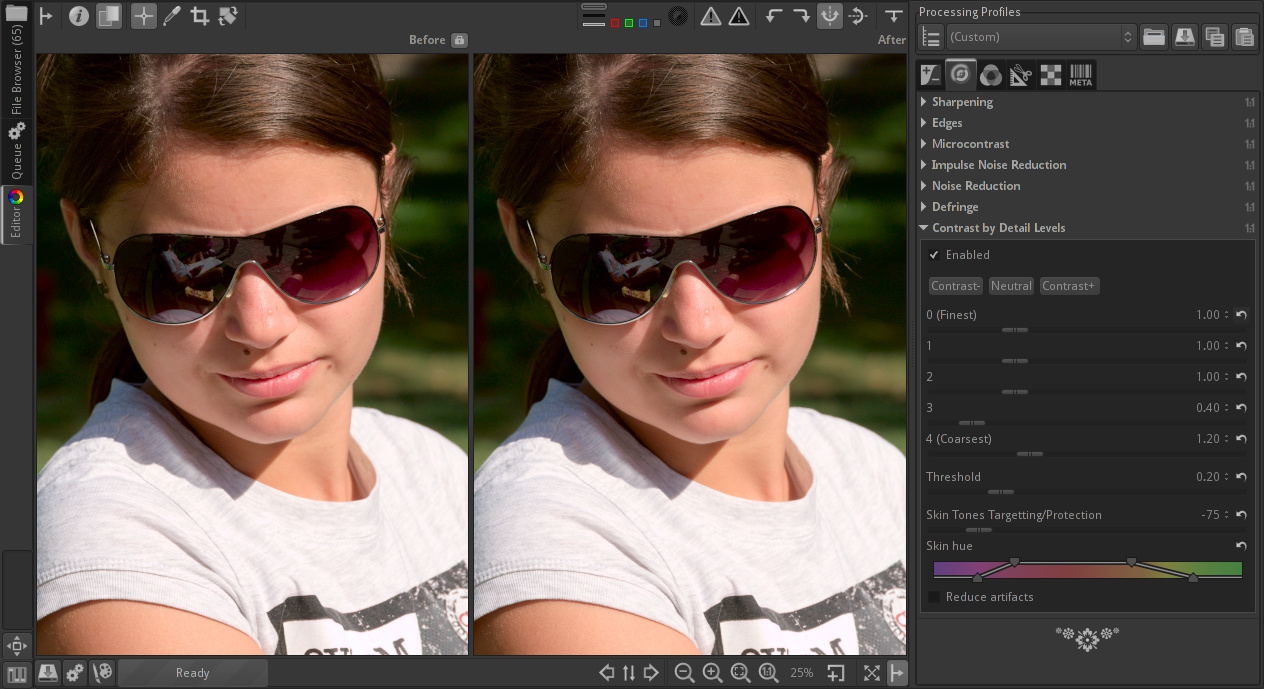Select the Crop tool in the toolbar
This screenshot has width=1264, height=689.
tap(199, 16)
